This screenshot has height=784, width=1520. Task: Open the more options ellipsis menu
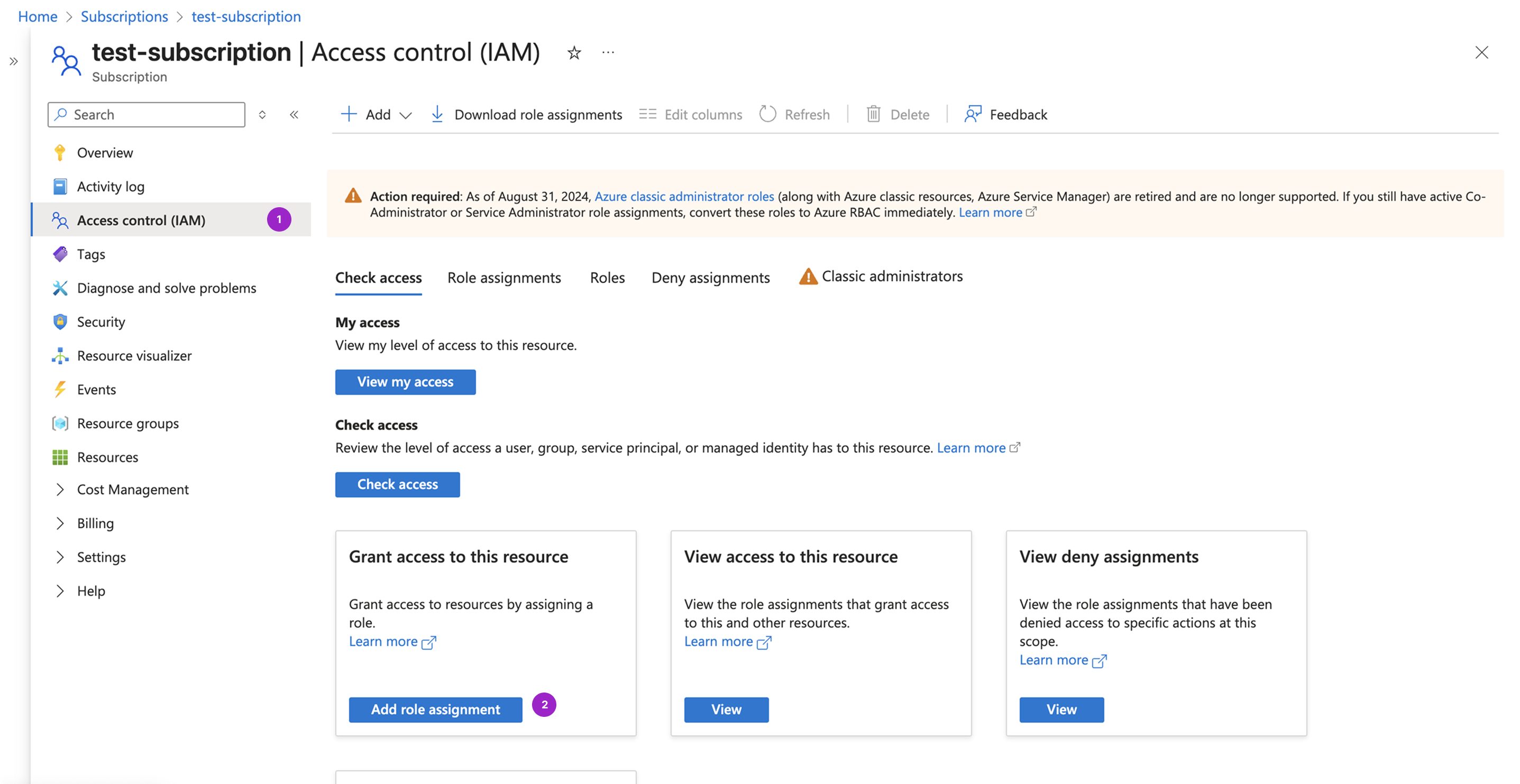pyautogui.click(x=608, y=53)
